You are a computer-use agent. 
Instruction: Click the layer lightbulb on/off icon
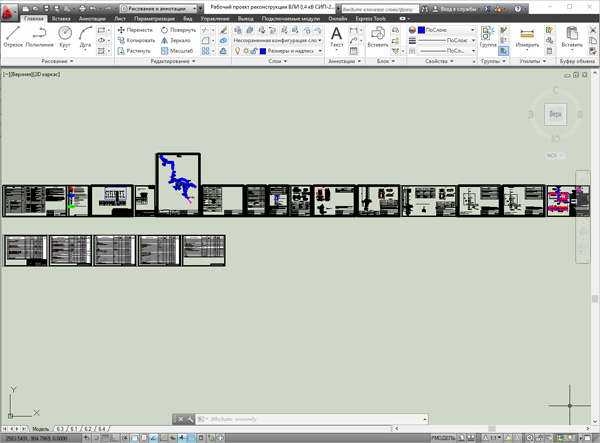coord(238,50)
